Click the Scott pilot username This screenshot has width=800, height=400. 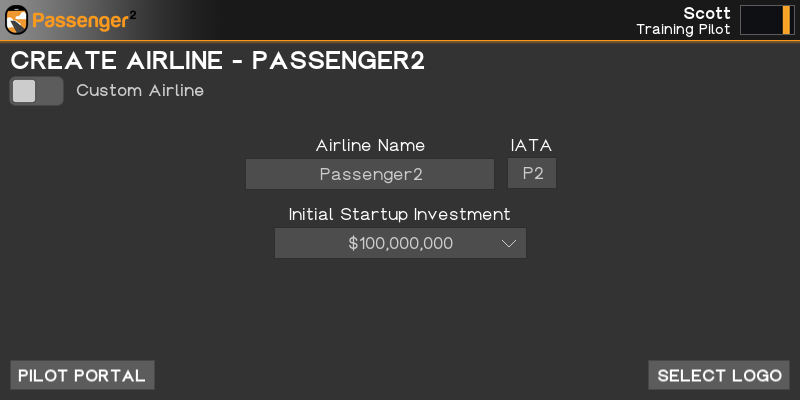(x=707, y=13)
